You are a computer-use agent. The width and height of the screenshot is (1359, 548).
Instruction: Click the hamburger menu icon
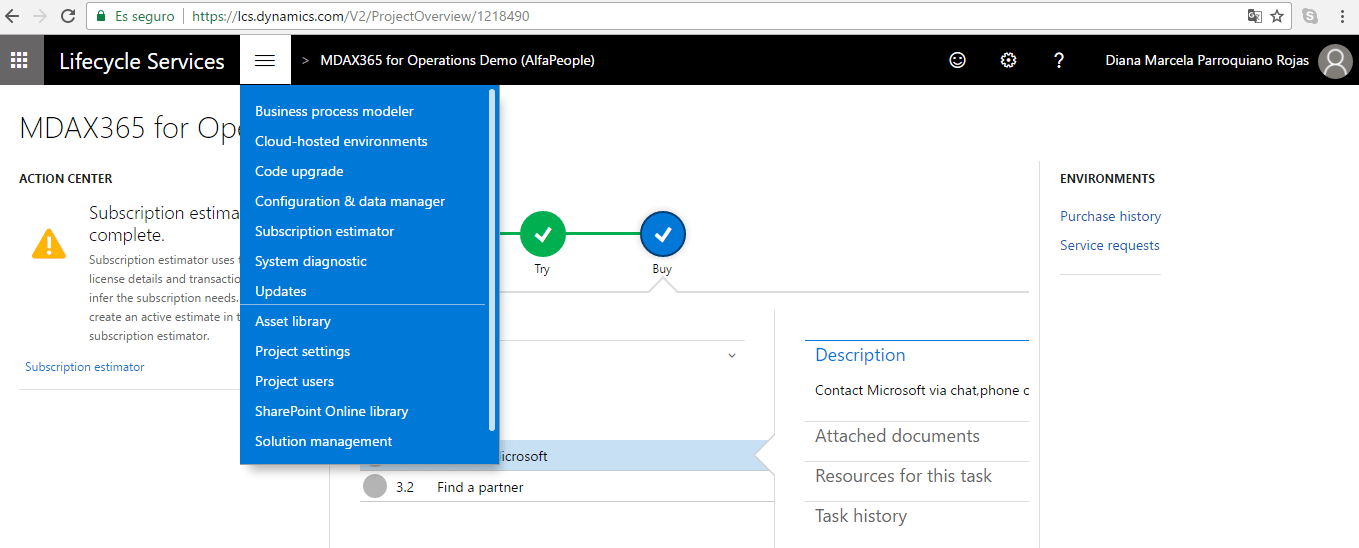pyautogui.click(x=265, y=61)
